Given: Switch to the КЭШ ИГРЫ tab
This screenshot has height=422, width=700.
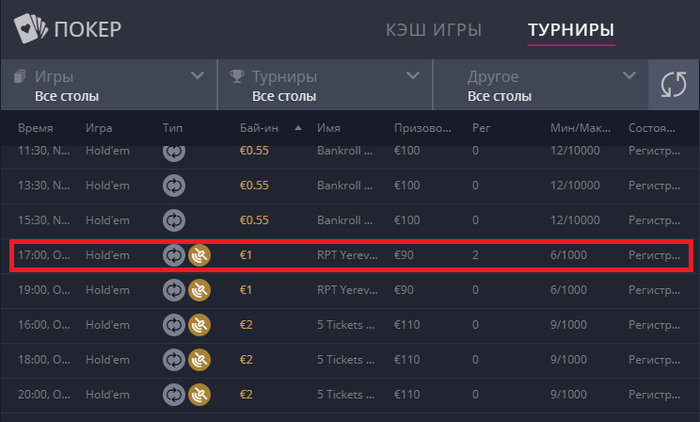Looking at the screenshot, I should point(433,30).
